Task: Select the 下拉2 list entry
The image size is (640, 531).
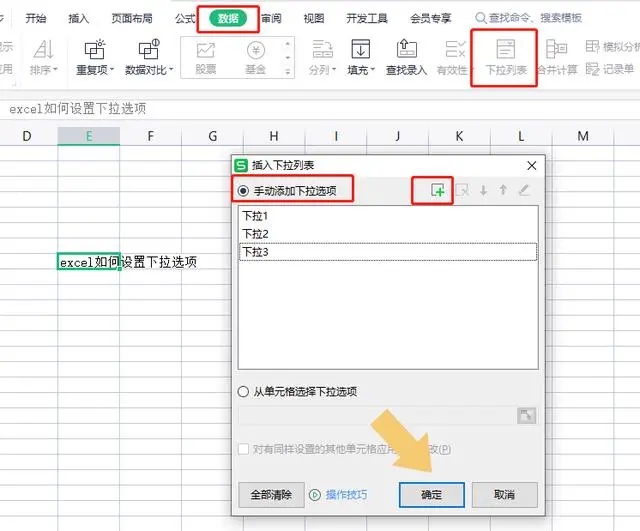Action: pyautogui.click(x=388, y=234)
